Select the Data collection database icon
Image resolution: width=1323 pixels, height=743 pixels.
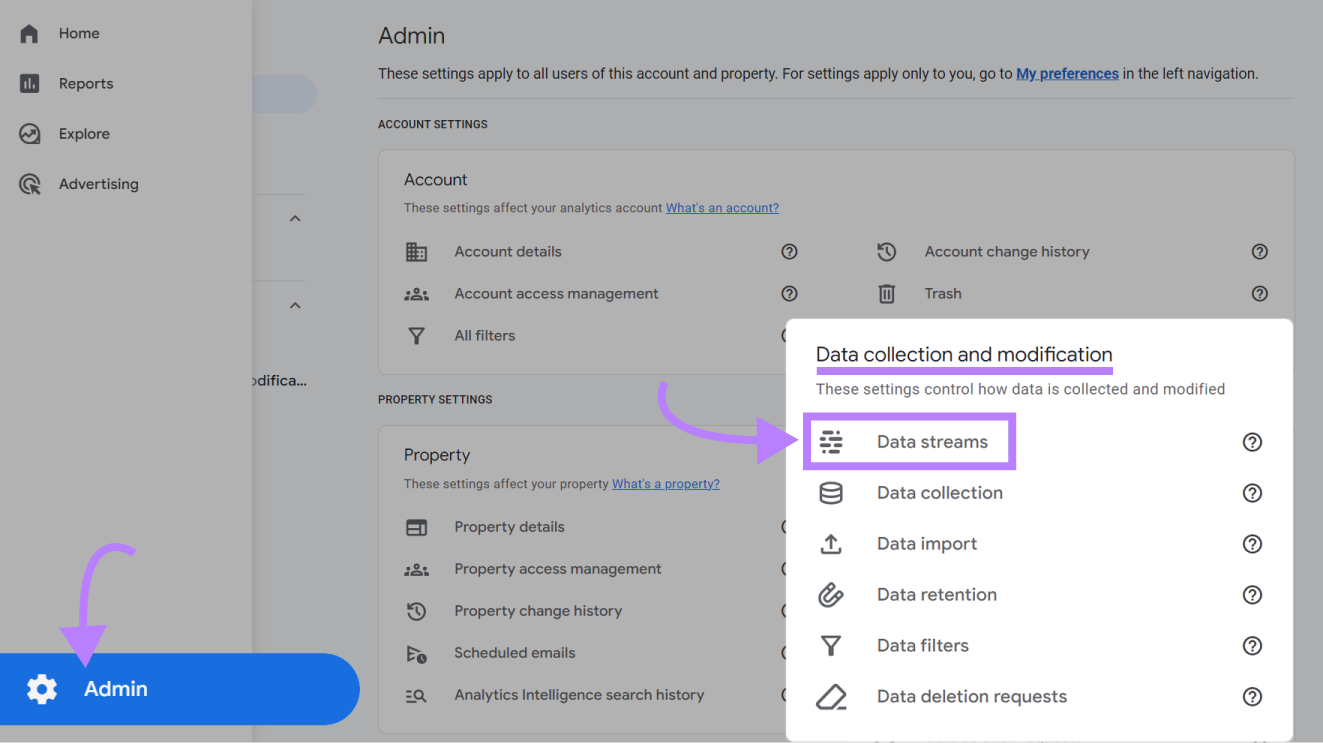(x=831, y=492)
